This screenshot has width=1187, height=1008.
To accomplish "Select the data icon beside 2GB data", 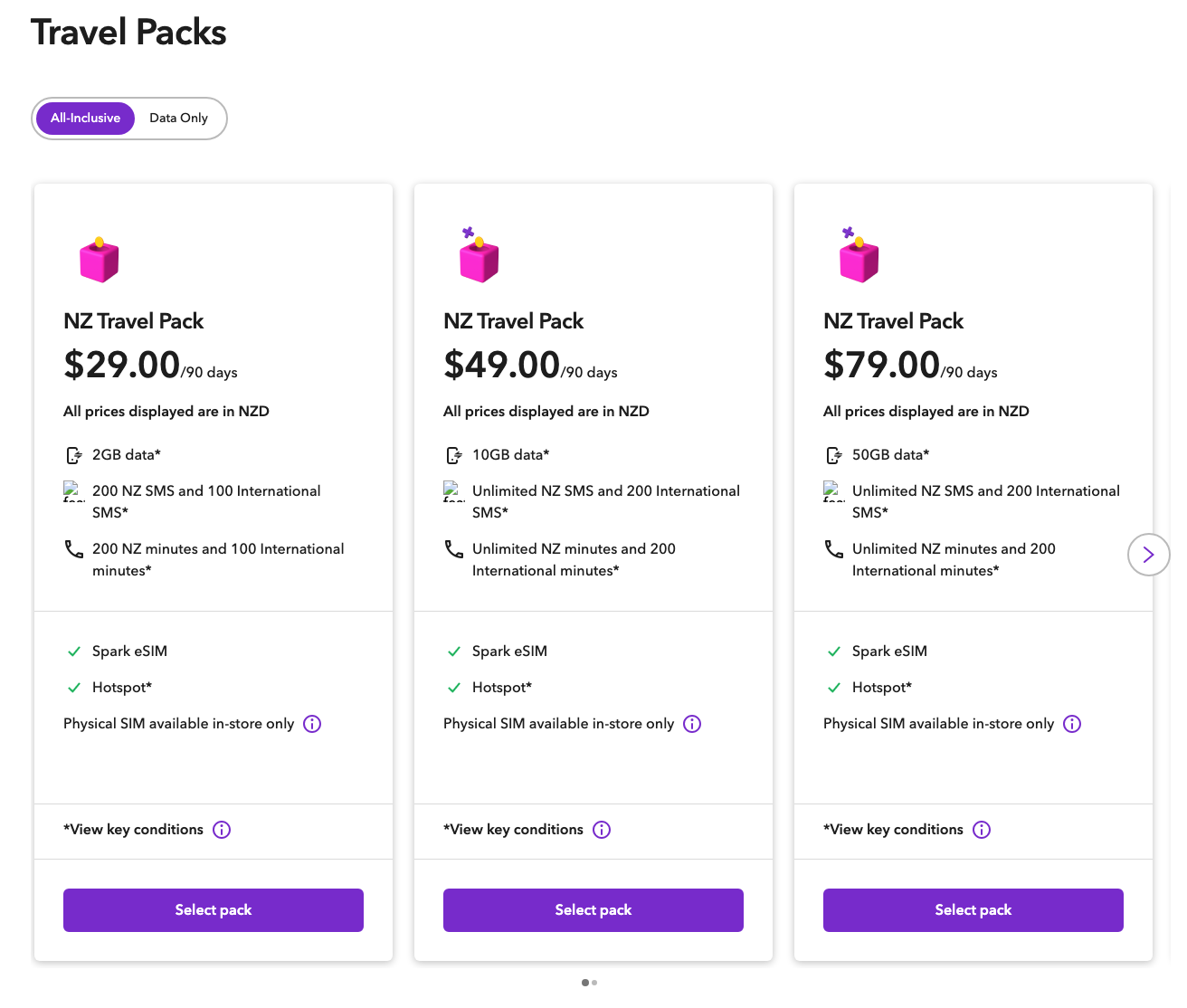I will click(73, 455).
